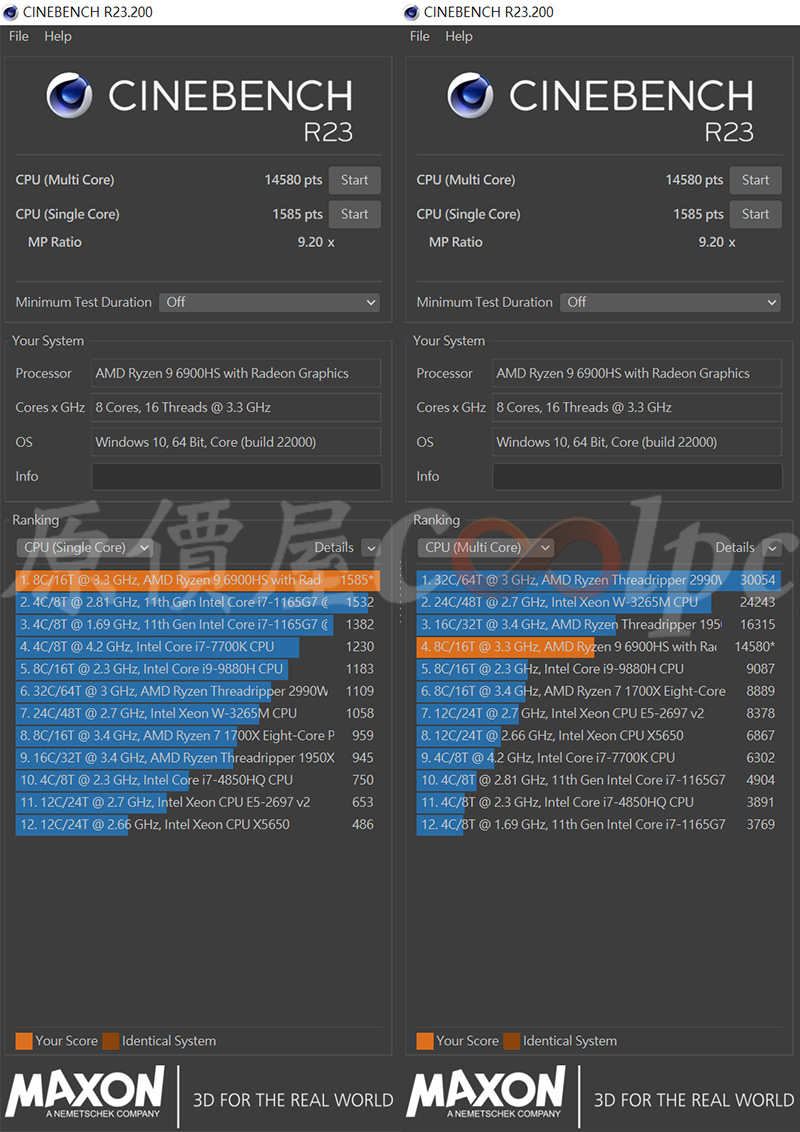
Task: Click the Cinebench sphere logo in right window
Action: 471,96
